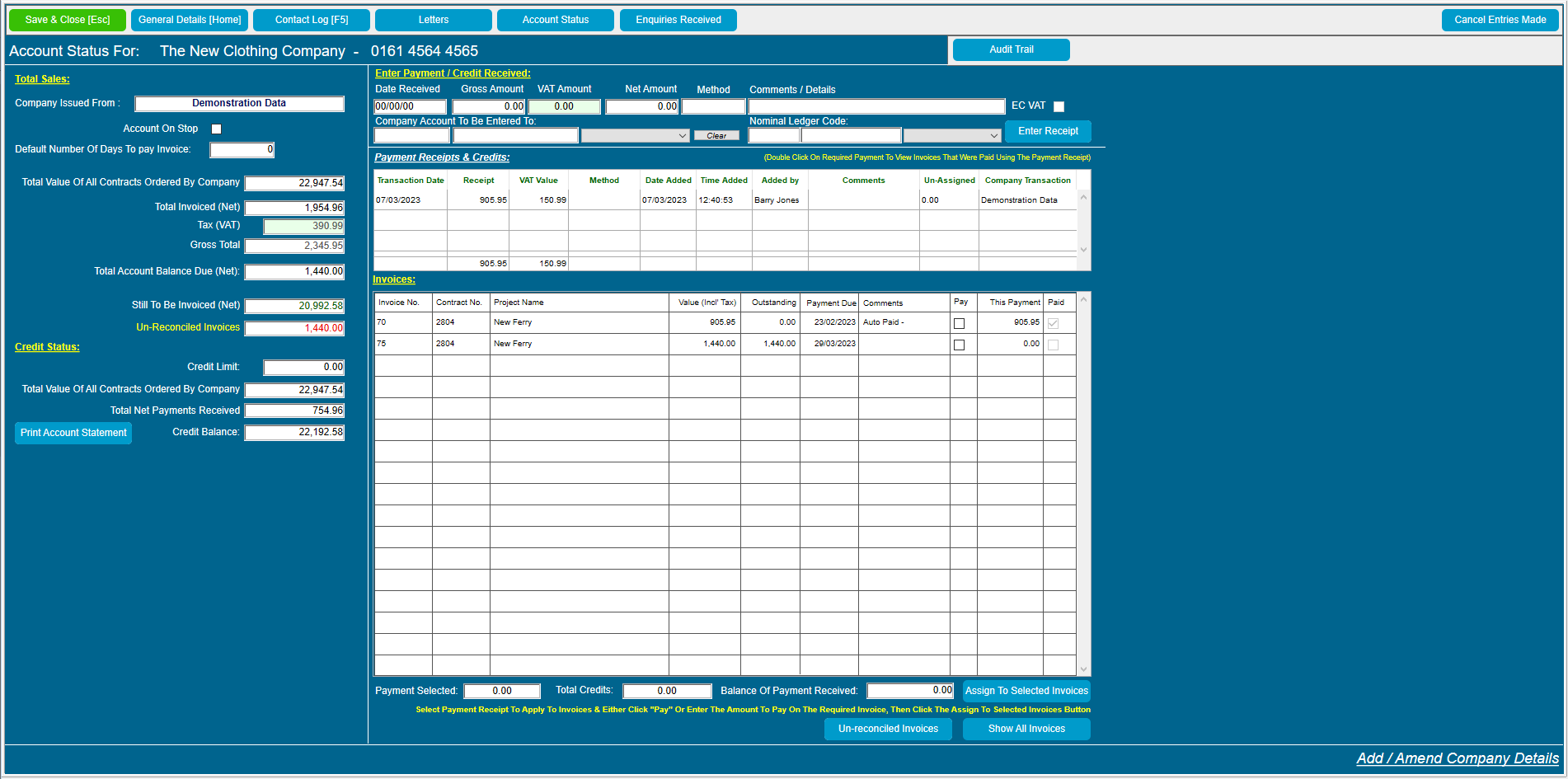This screenshot has height=779, width=1568.
Task: Open Enquiries Received section
Action: point(678,20)
